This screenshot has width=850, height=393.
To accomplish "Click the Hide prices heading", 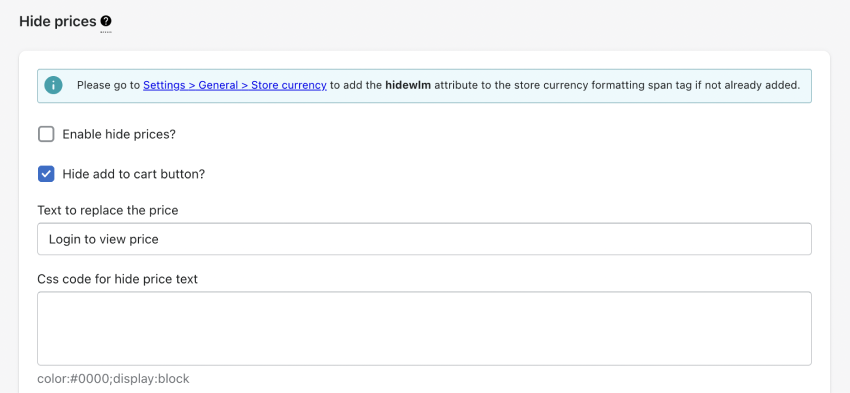I will 57,21.
